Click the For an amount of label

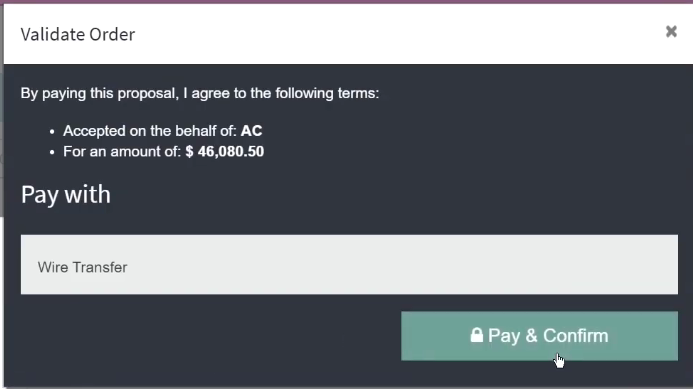pyautogui.click(x=122, y=152)
